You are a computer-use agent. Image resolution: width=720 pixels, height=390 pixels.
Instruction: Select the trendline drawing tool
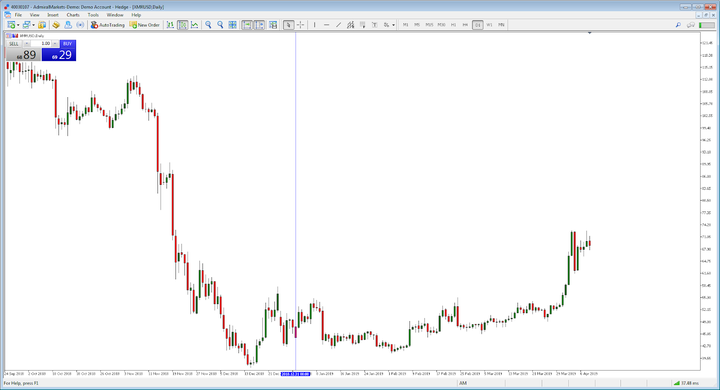pyautogui.click(x=338, y=25)
